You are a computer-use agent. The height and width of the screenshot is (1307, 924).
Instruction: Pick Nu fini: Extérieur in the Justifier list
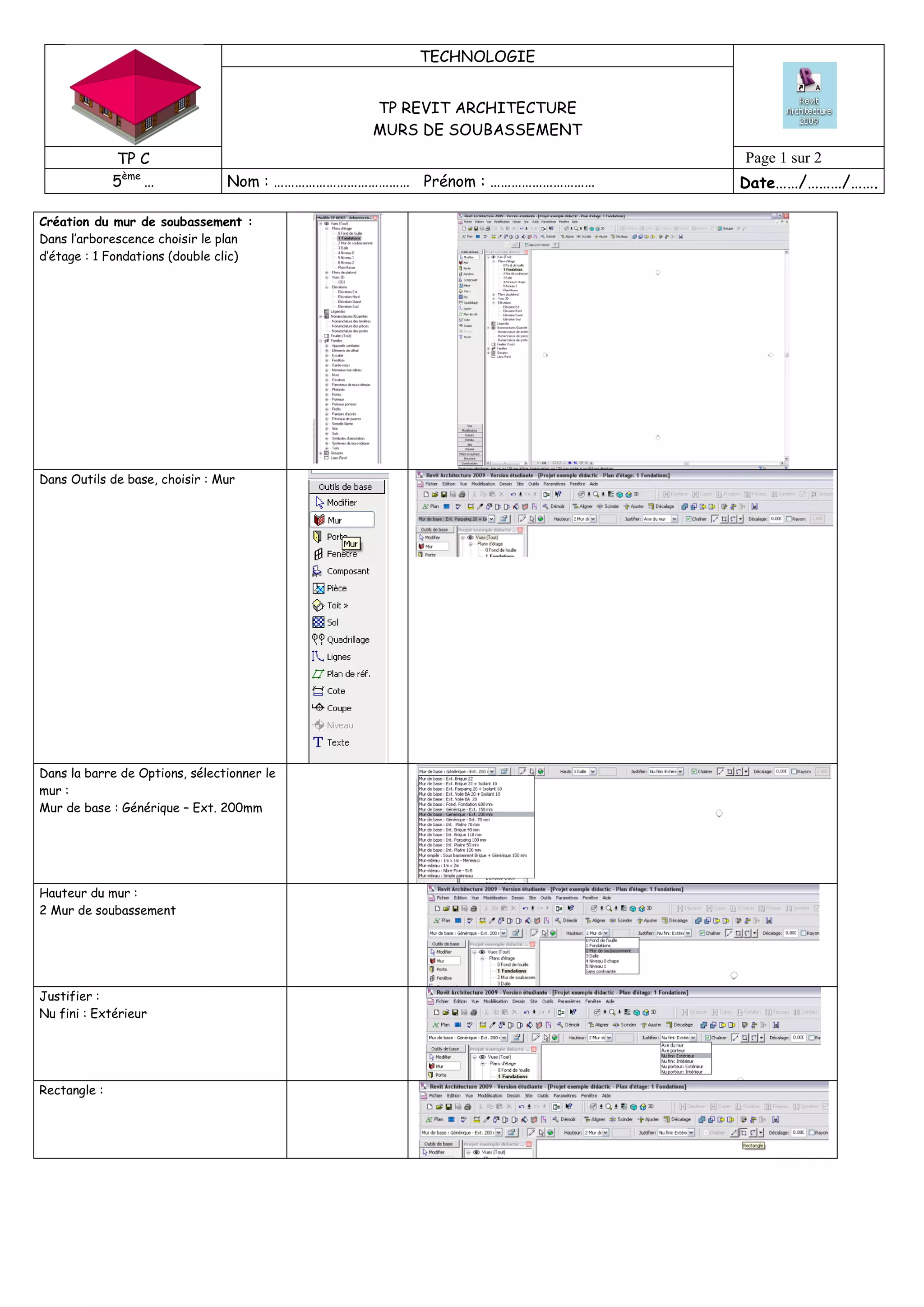(x=678, y=1056)
